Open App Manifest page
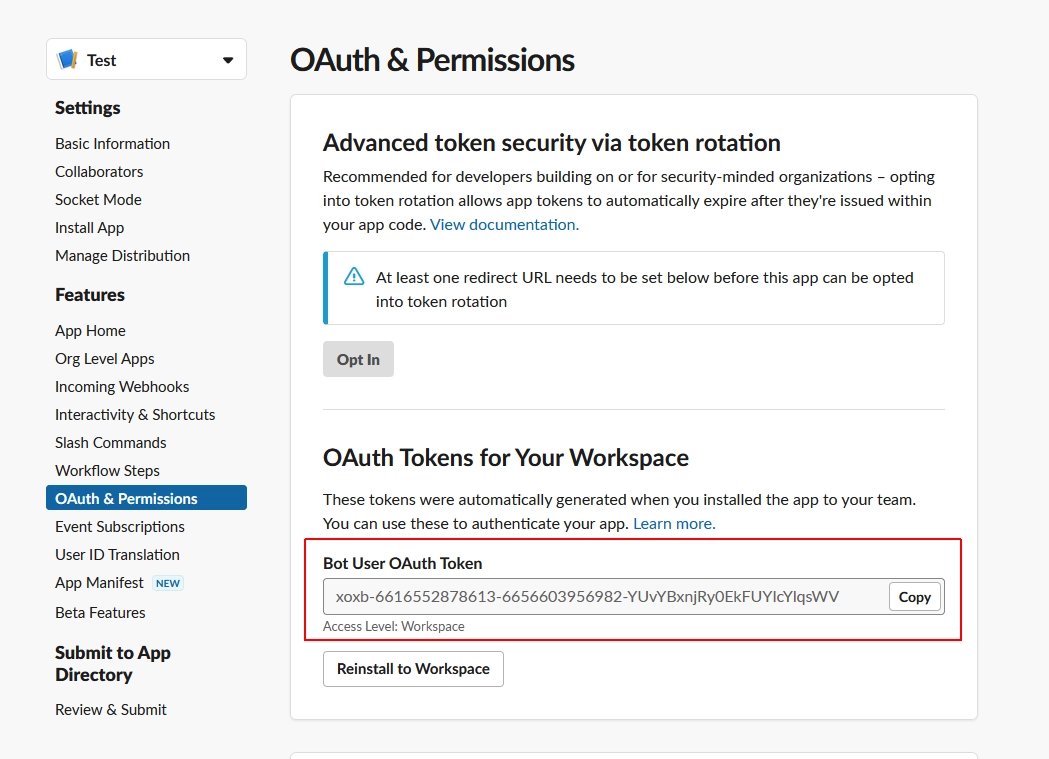 click(x=99, y=583)
